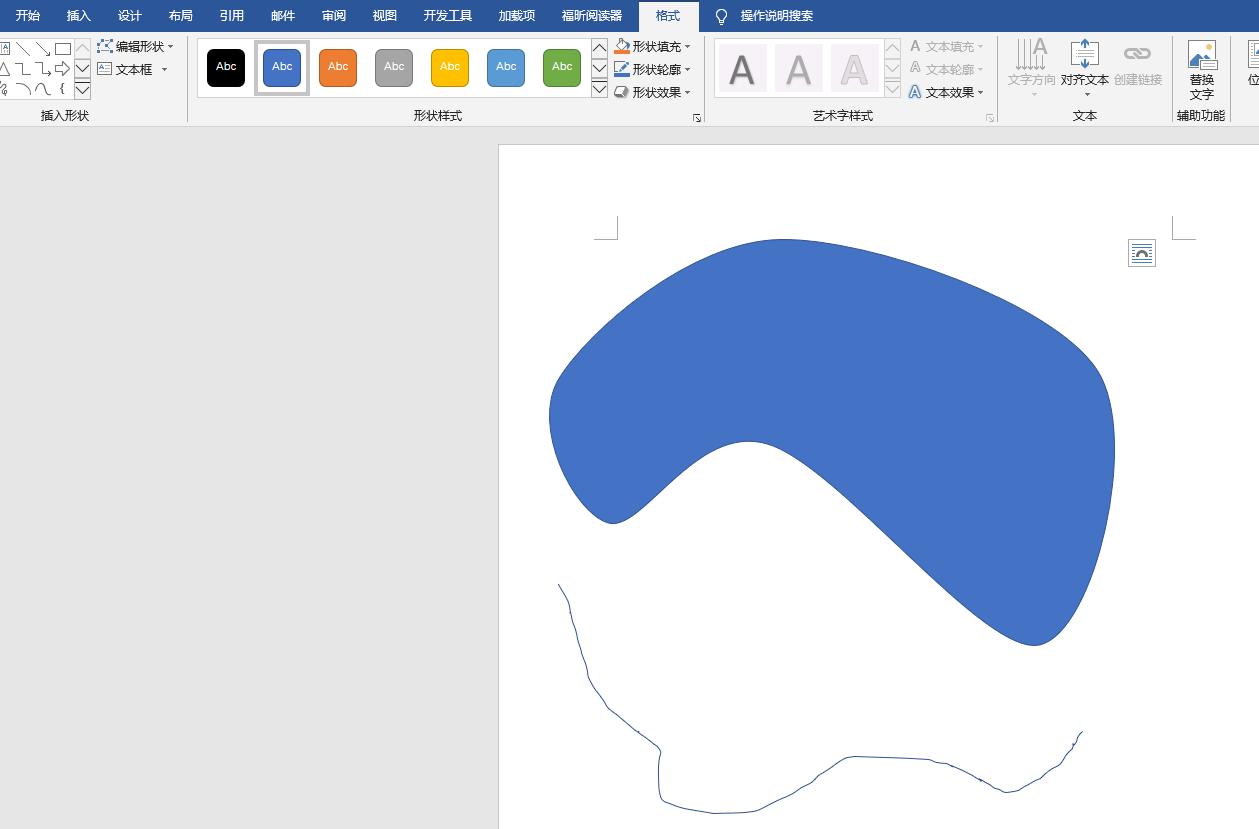
Task: Select the 格式 (Format) tab
Action: tap(668, 16)
